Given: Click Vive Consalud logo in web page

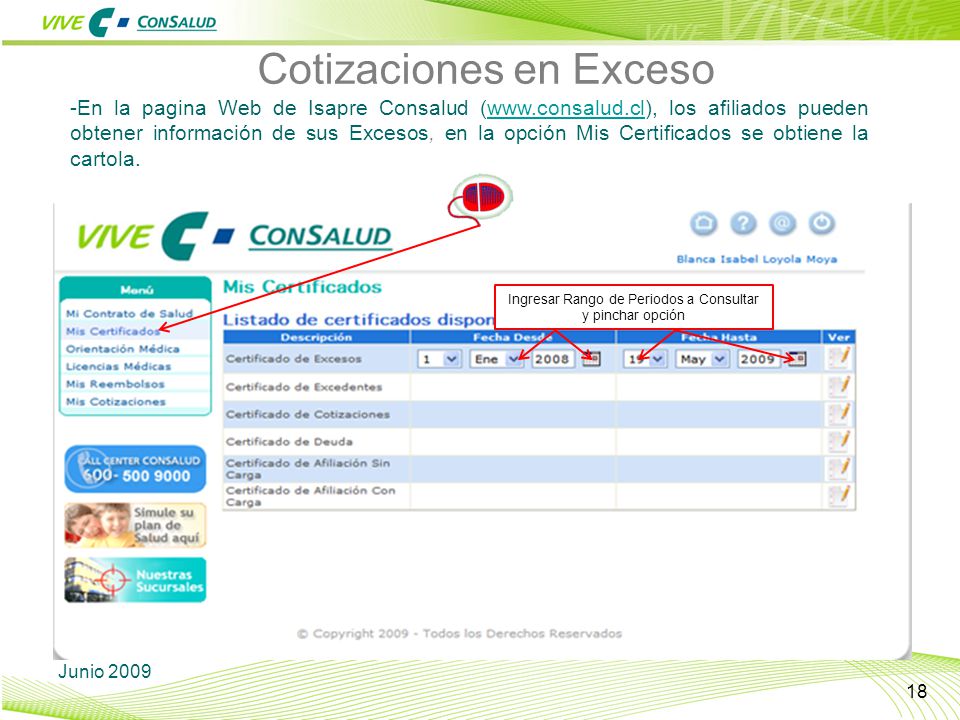Looking at the screenshot, I should [x=234, y=236].
